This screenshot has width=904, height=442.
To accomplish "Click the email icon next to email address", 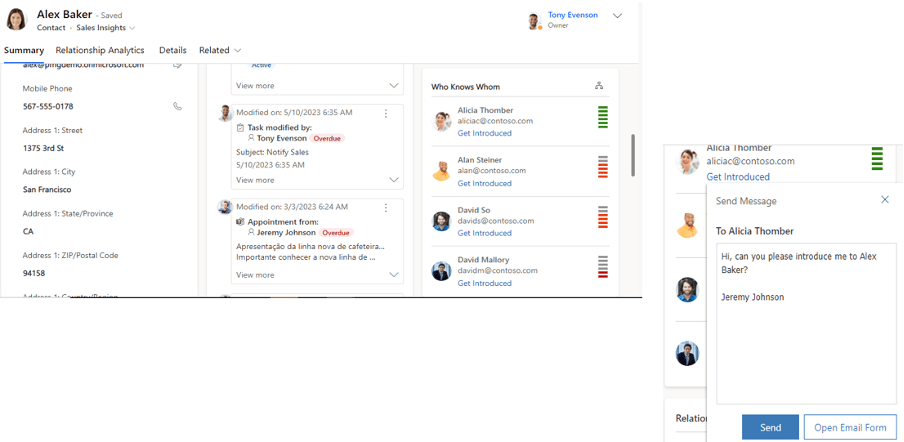I will [177, 65].
